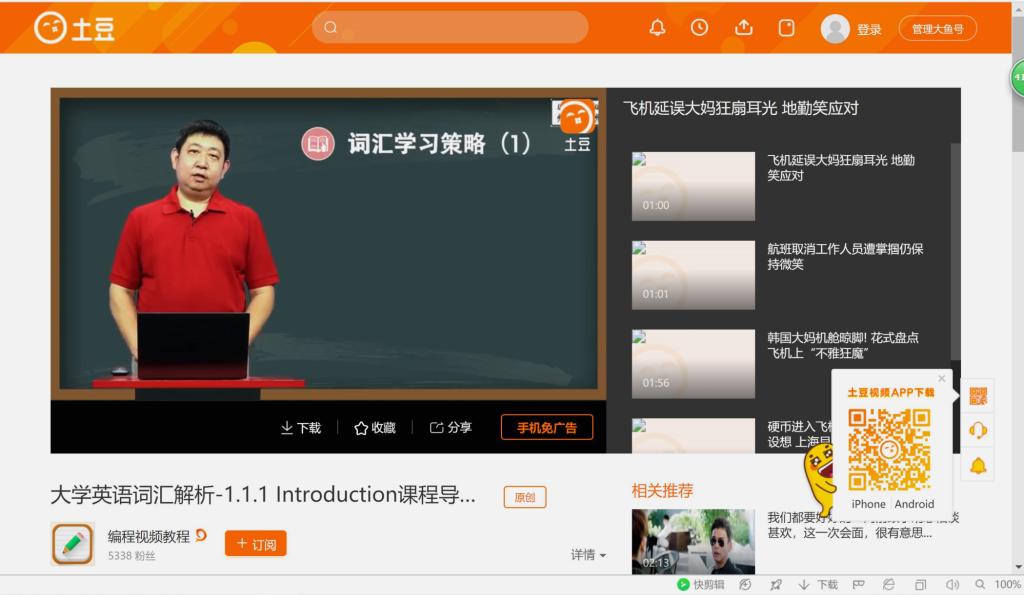1024x595 pixels.
Task: Click the customer service headset icon
Action: pos(978,430)
